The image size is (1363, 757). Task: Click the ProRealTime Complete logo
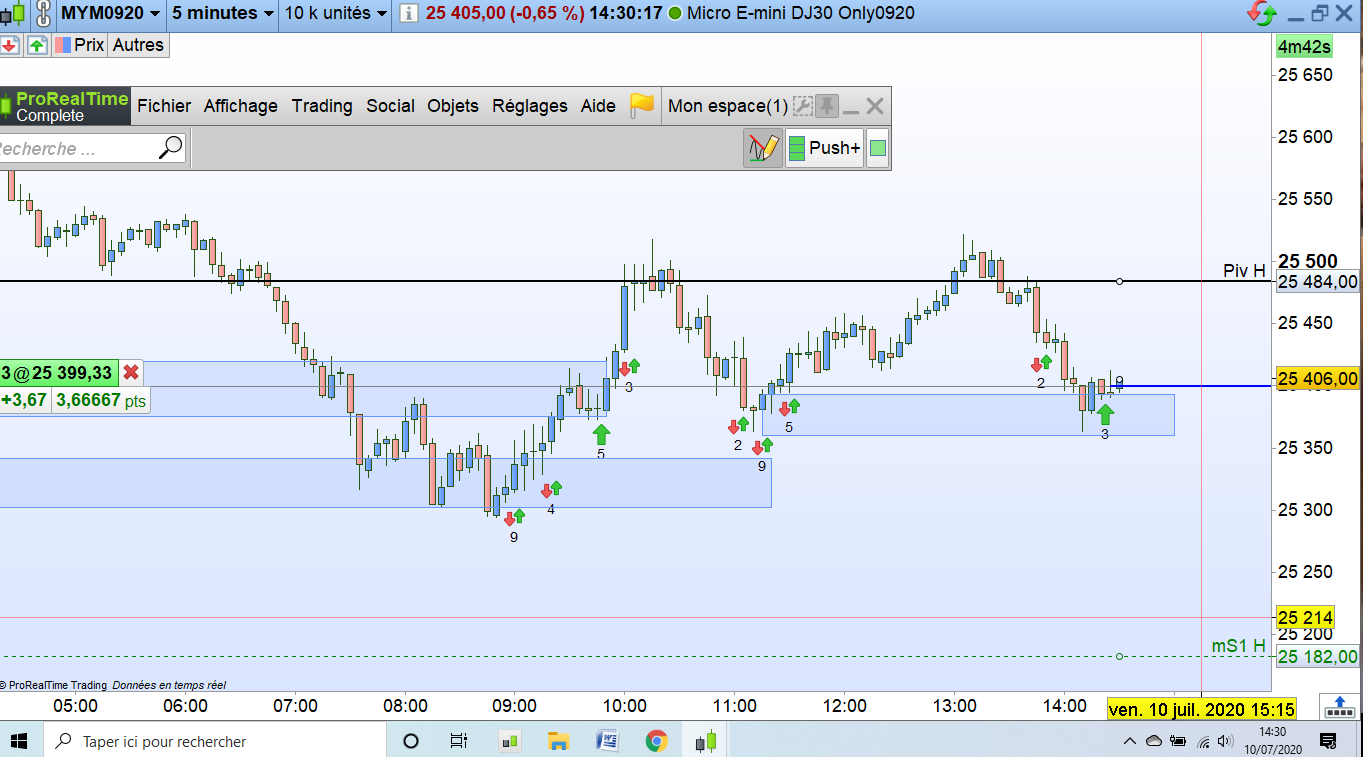(x=65, y=106)
